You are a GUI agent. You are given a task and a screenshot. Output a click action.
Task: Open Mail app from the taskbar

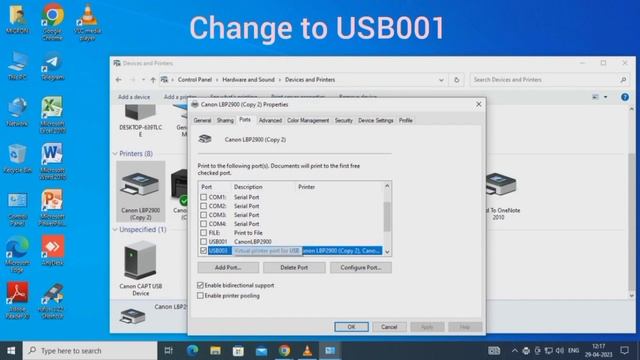tap(261, 351)
